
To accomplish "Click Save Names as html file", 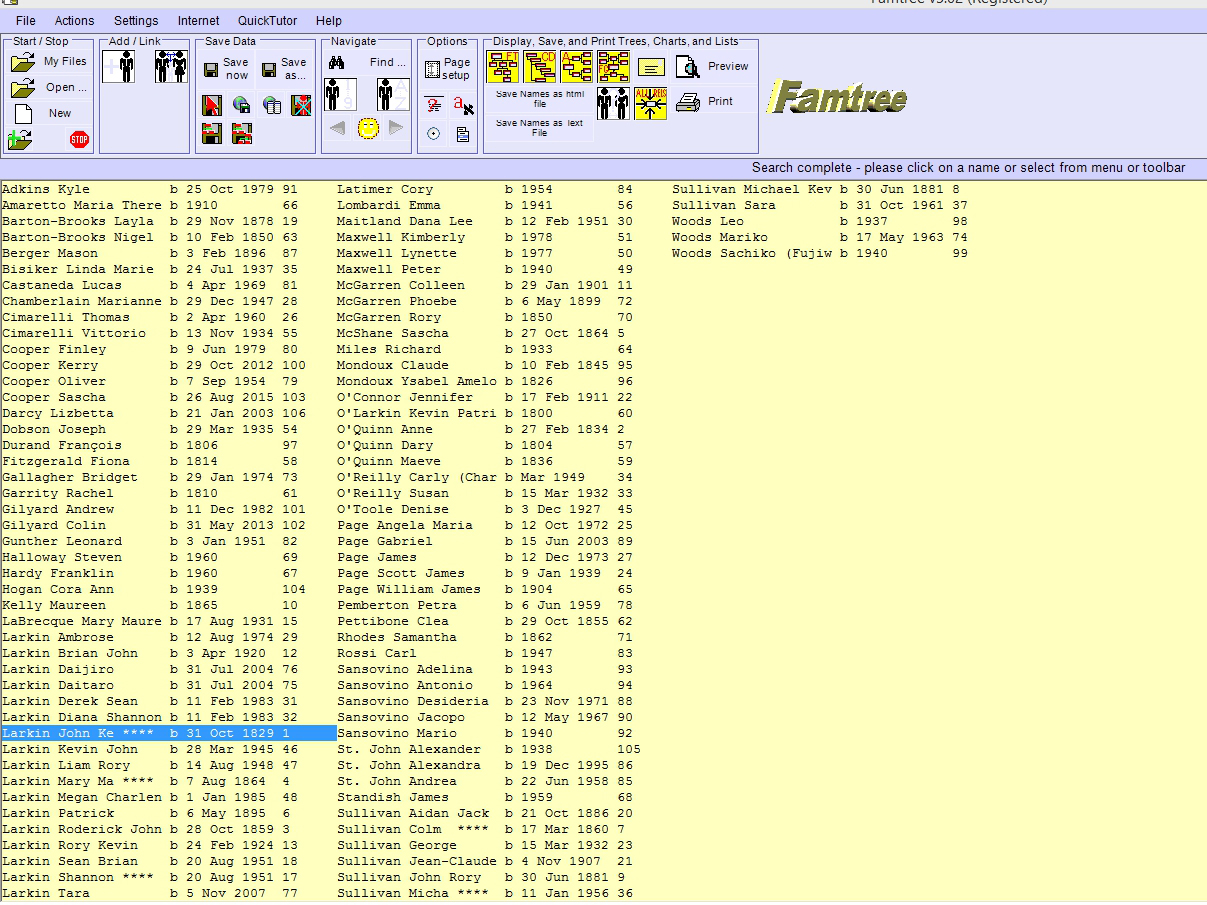I will (x=540, y=98).
